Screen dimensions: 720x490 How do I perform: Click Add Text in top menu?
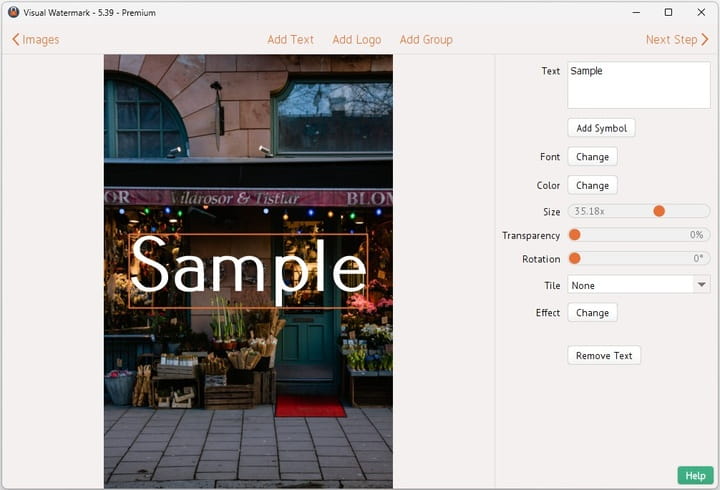[x=290, y=40]
